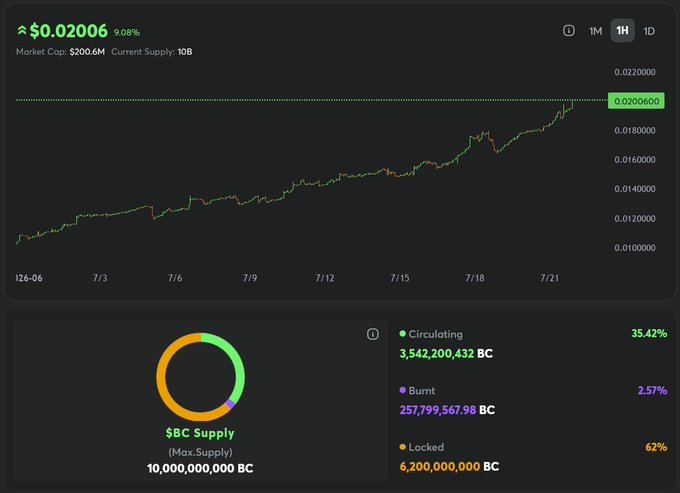
Task: Click the Current Supply 10B value
Action: pos(185,52)
